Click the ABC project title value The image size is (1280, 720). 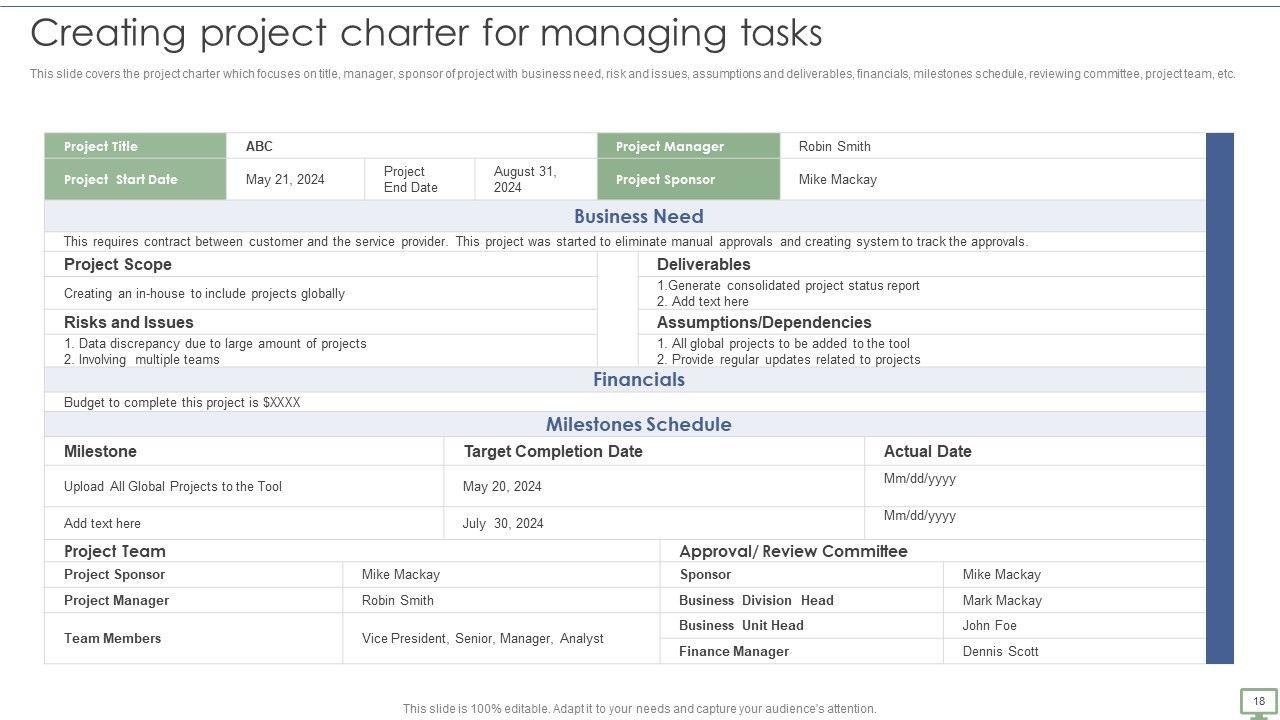tap(259, 146)
